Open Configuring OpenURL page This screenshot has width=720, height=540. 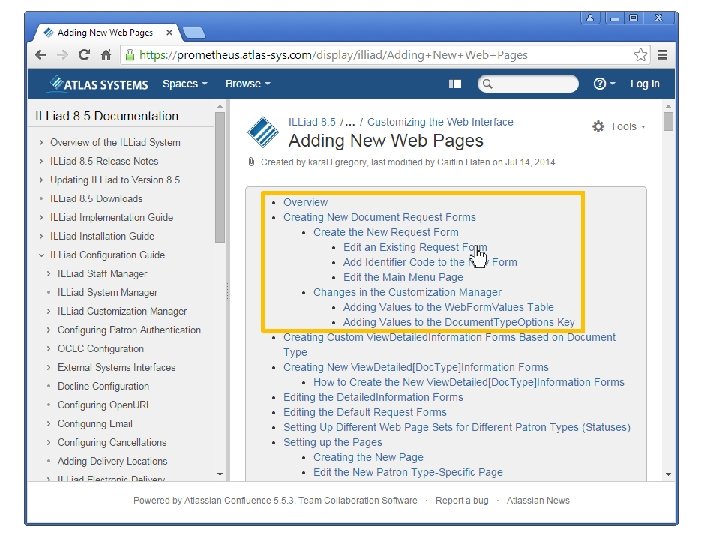click(103, 405)
